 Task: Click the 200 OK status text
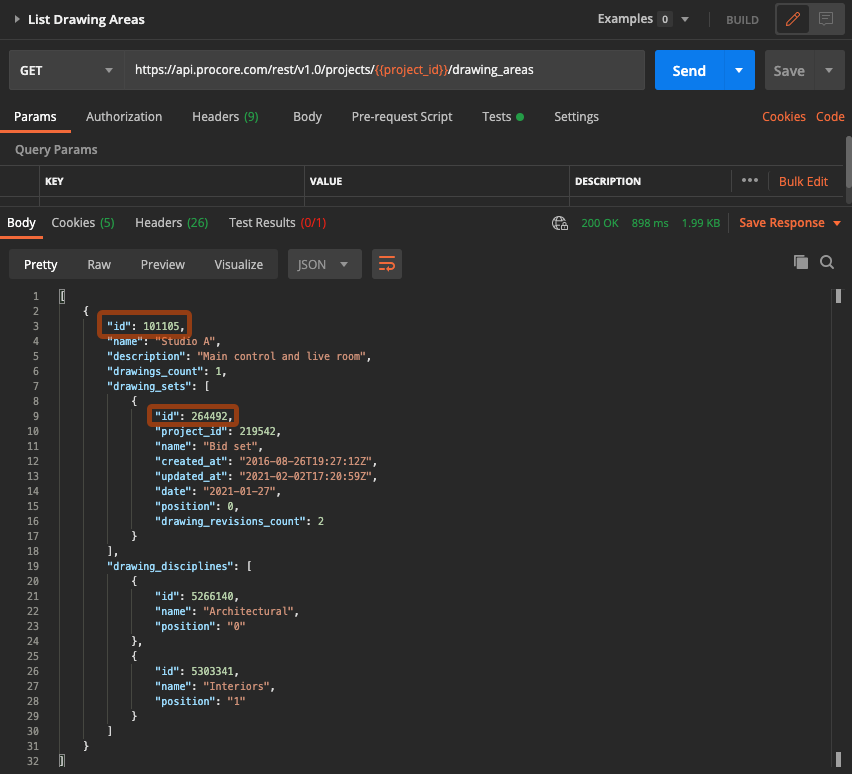pos(600,223)
